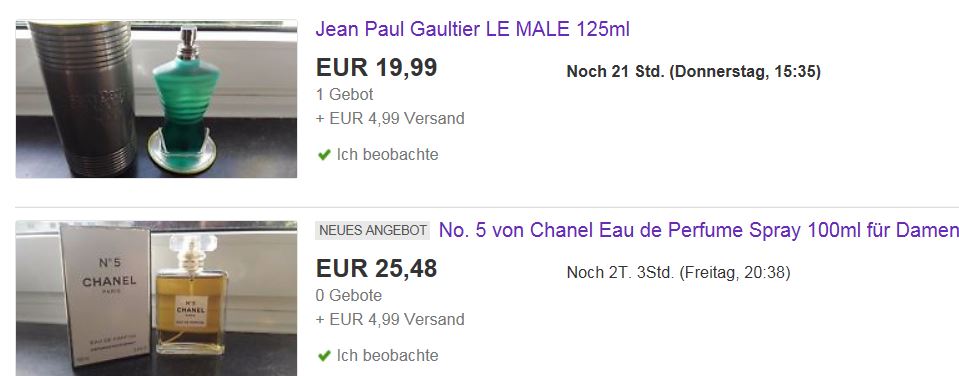Click the NEUES ANGEBOT badge
959x376 pixels.
372,230
